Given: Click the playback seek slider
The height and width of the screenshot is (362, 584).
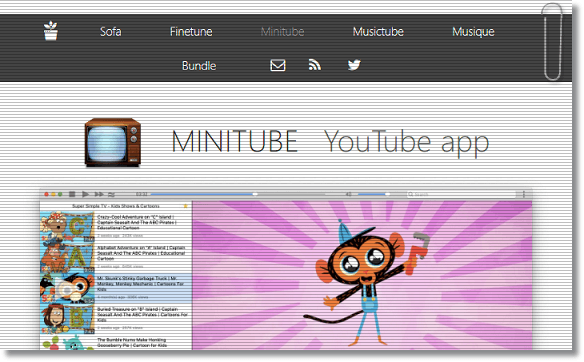Looking at the screenshot, I should (238, 194).
